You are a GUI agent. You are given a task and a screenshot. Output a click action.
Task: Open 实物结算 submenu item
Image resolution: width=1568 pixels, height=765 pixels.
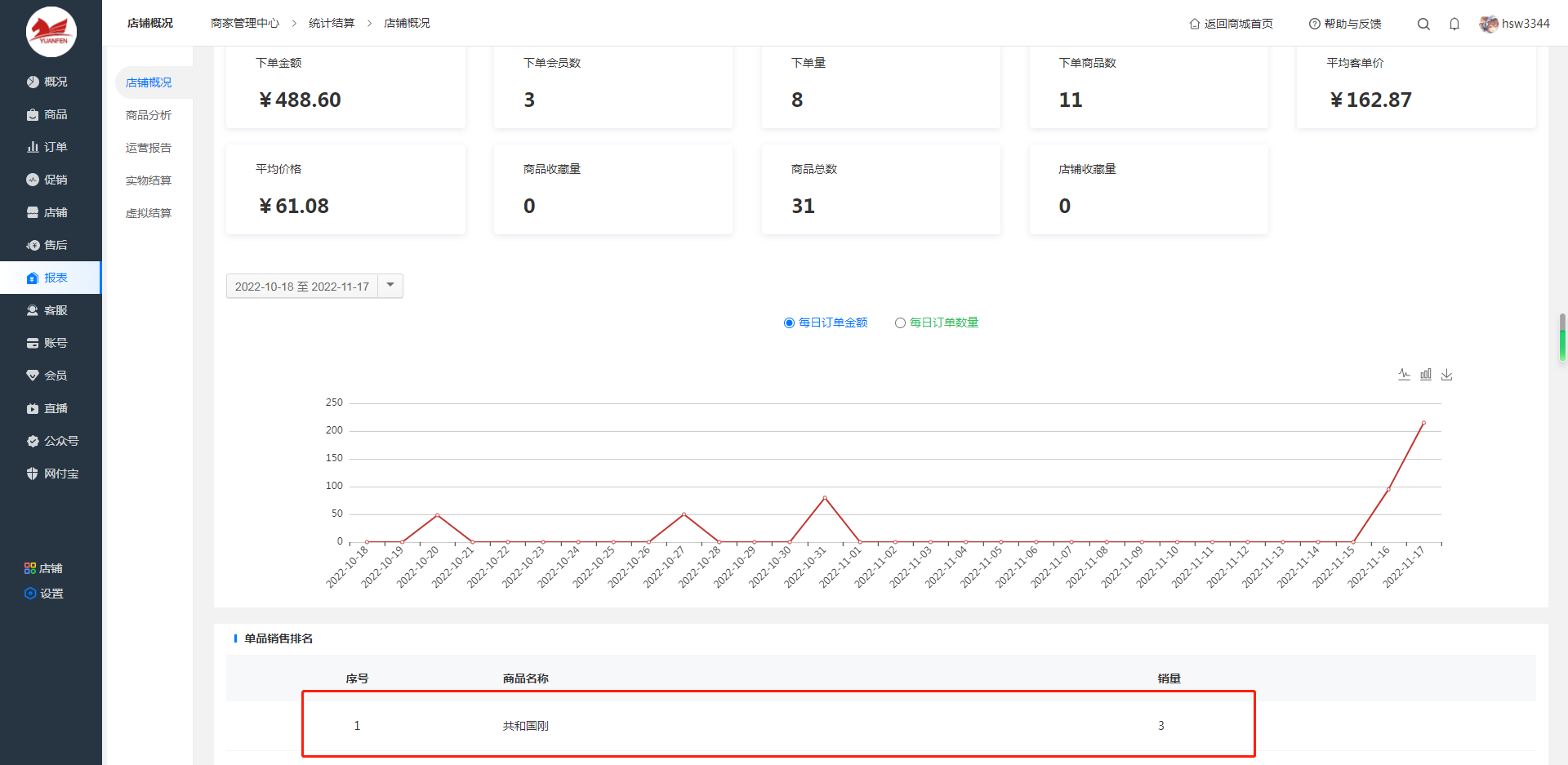click(x=149, y=180)
